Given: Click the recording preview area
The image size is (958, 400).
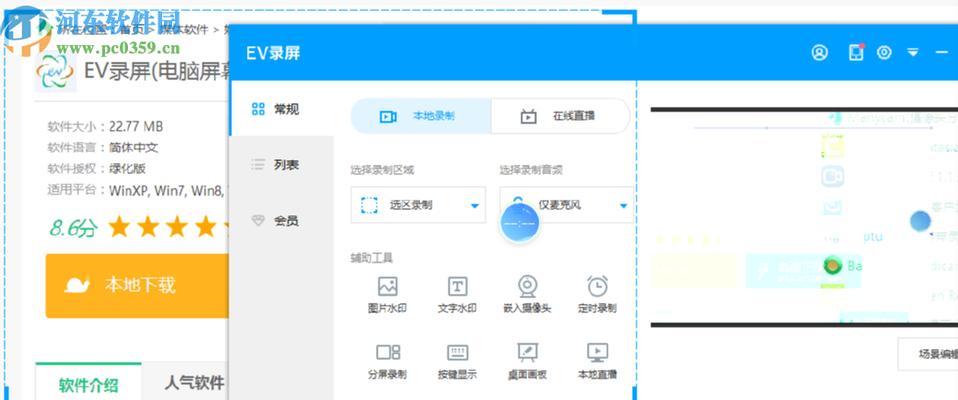Looking at the screenshot, I should pos(804,217).
